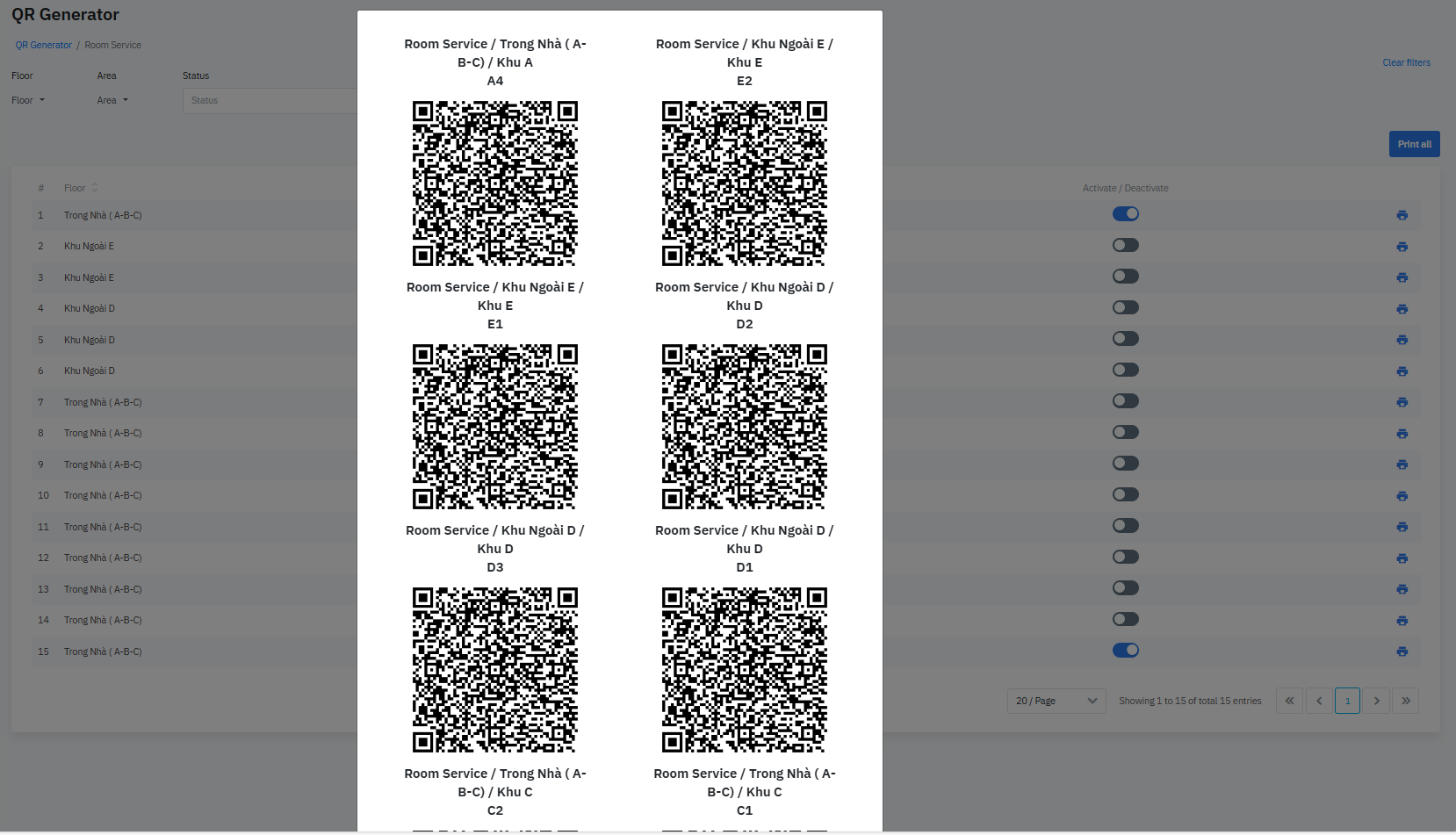Go to next page of results
Screen dimensions: 1456x835
(x=1377, y=701)
